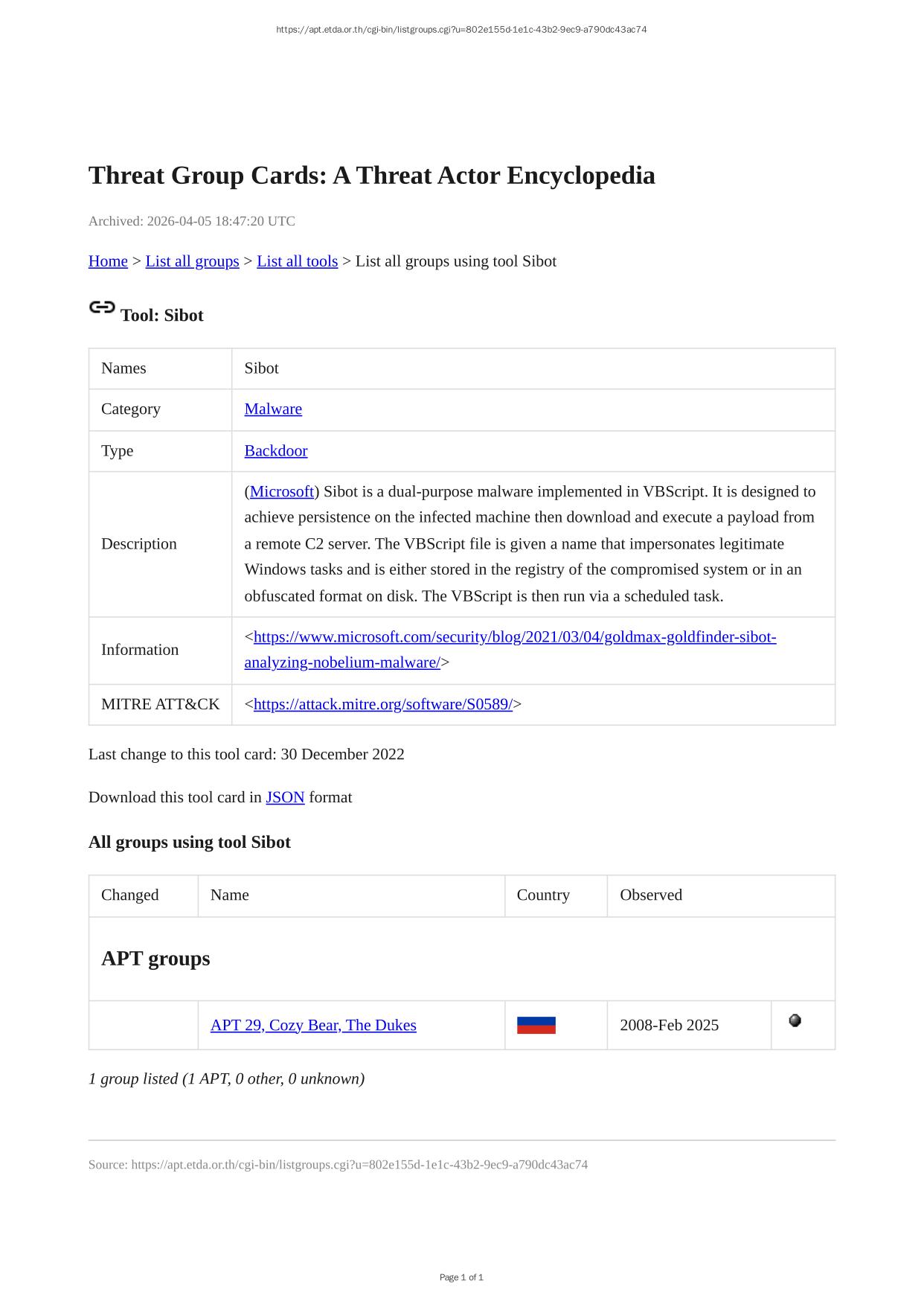This screenshot has width=924, height=1307.
Task: Click the Name column header
Action: pos(230,895)
